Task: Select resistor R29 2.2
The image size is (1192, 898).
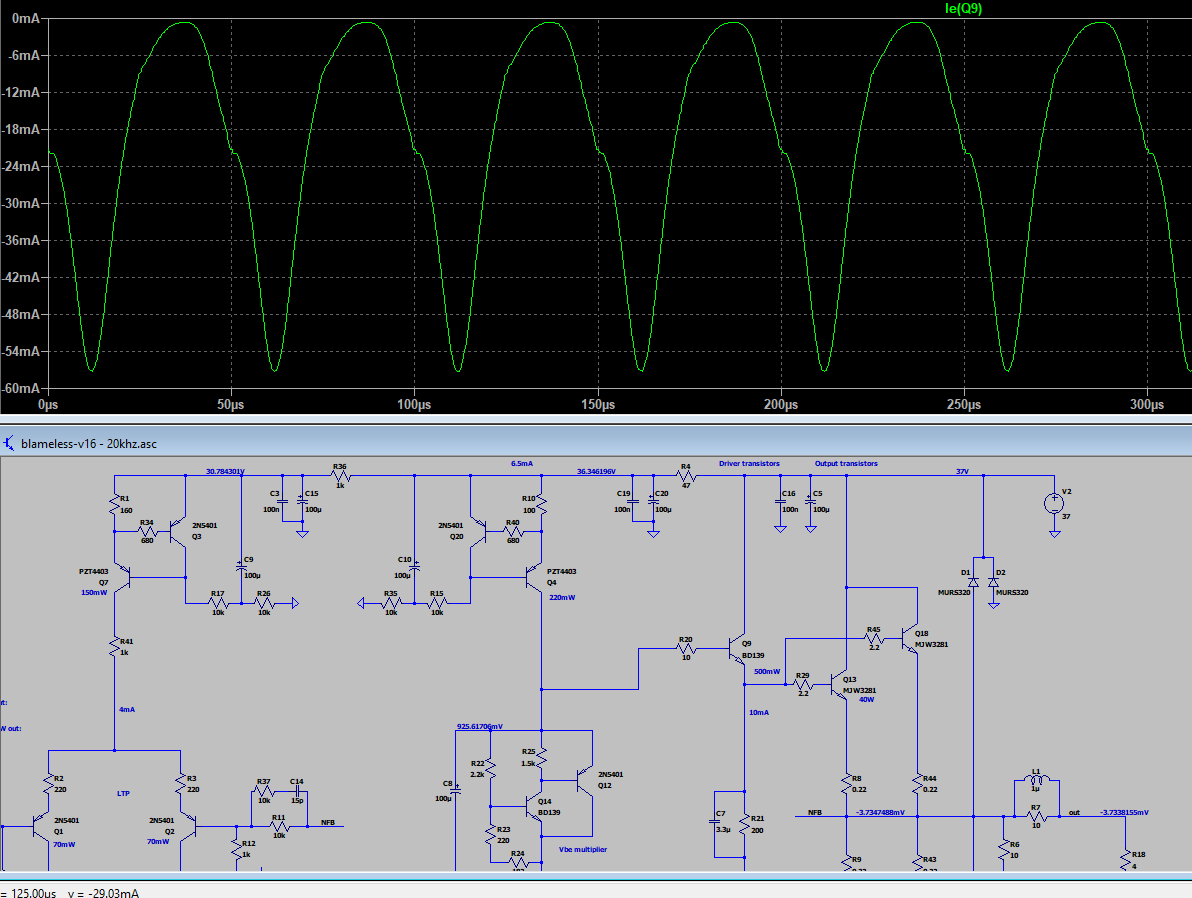Action: coord(803,684)
